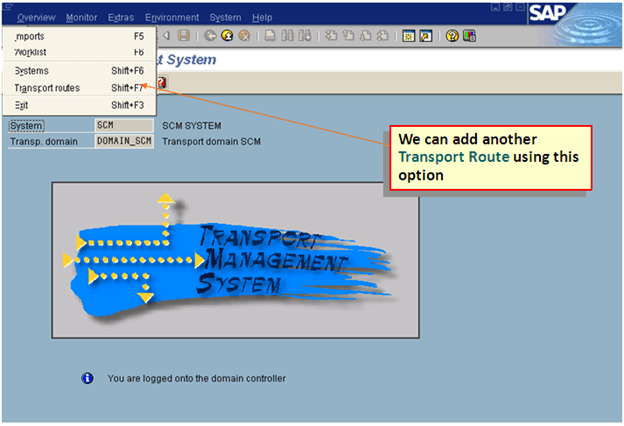Viewport: 624px width, 426px height.
Task: Click the Print icon
Action: (270, 36)
